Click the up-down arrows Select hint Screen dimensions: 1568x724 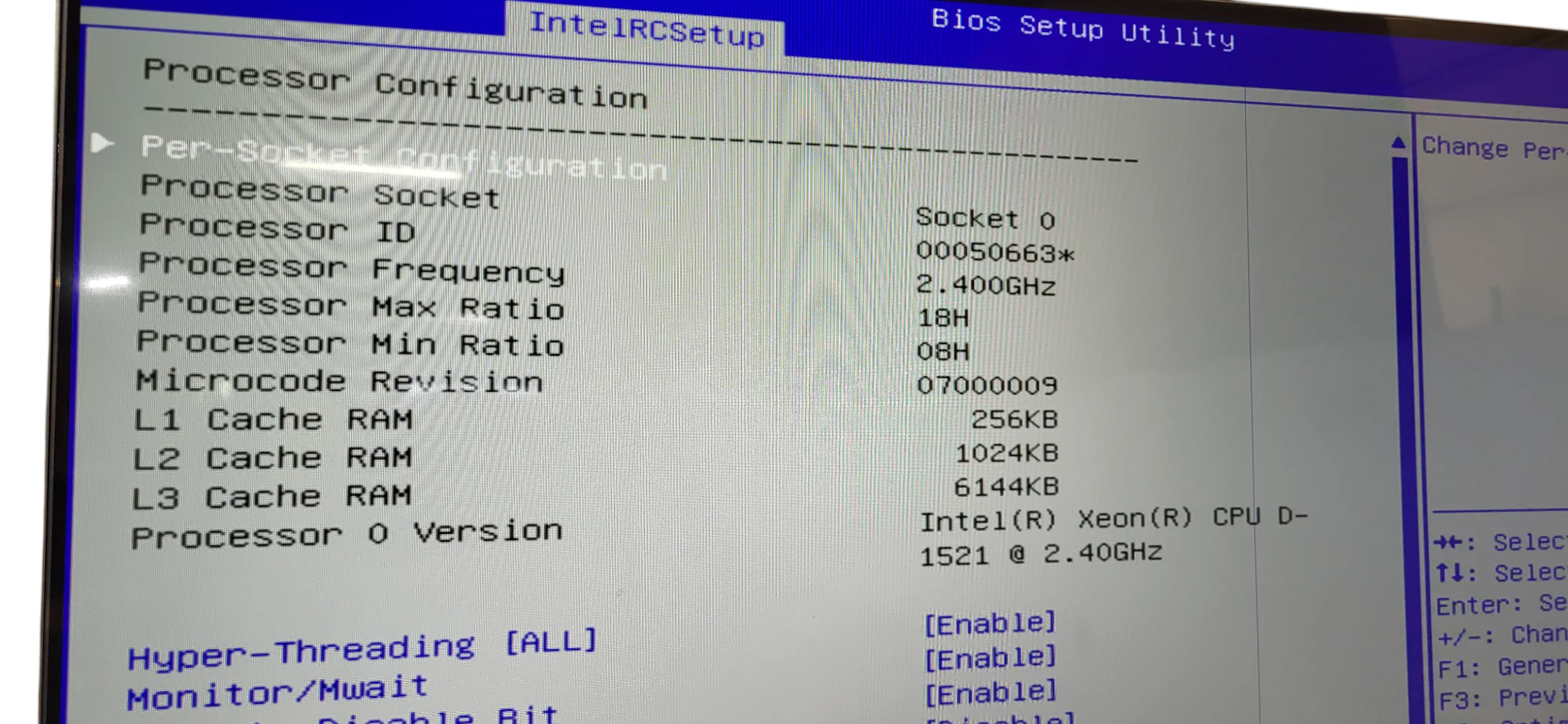(x=1501, y=572)
